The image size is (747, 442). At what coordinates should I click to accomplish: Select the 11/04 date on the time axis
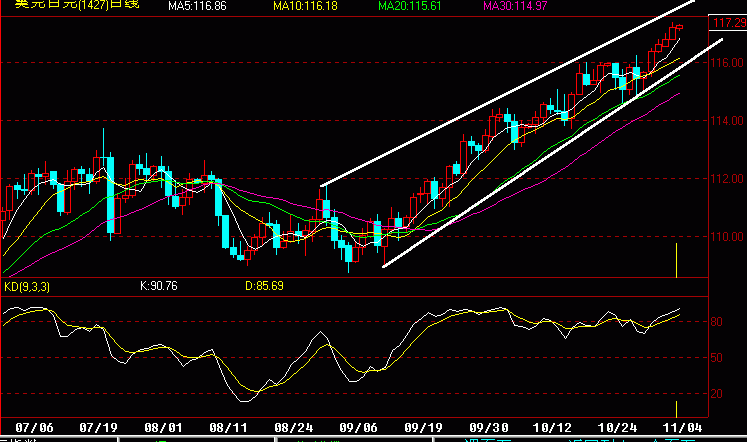(683, 428)
